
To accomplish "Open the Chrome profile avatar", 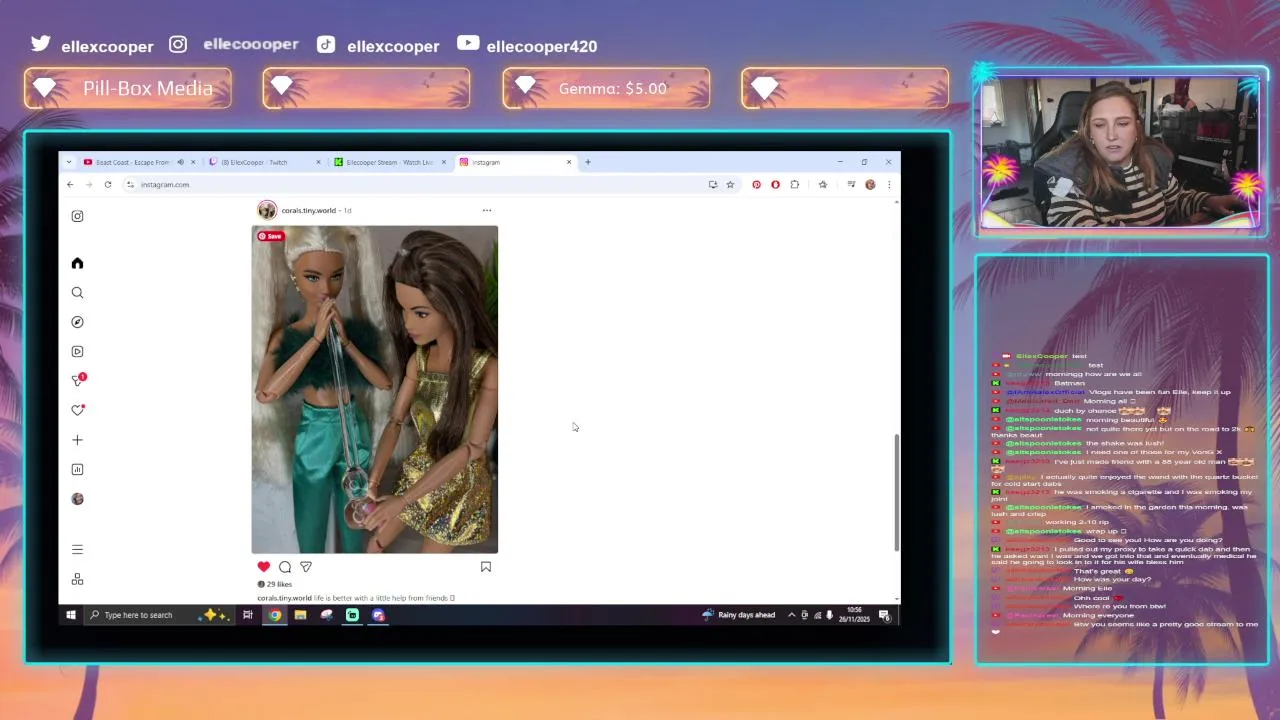I will coord(870,184).
